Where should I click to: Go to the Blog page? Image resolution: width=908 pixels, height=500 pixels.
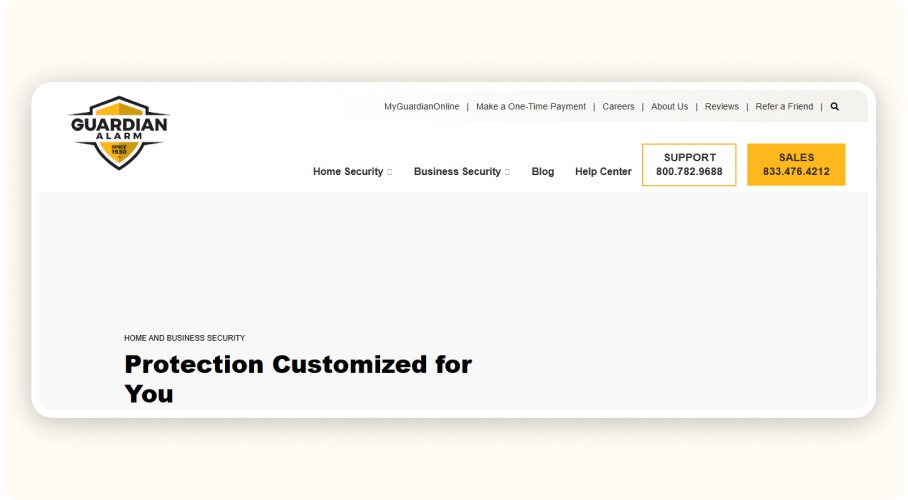point(543,171)
